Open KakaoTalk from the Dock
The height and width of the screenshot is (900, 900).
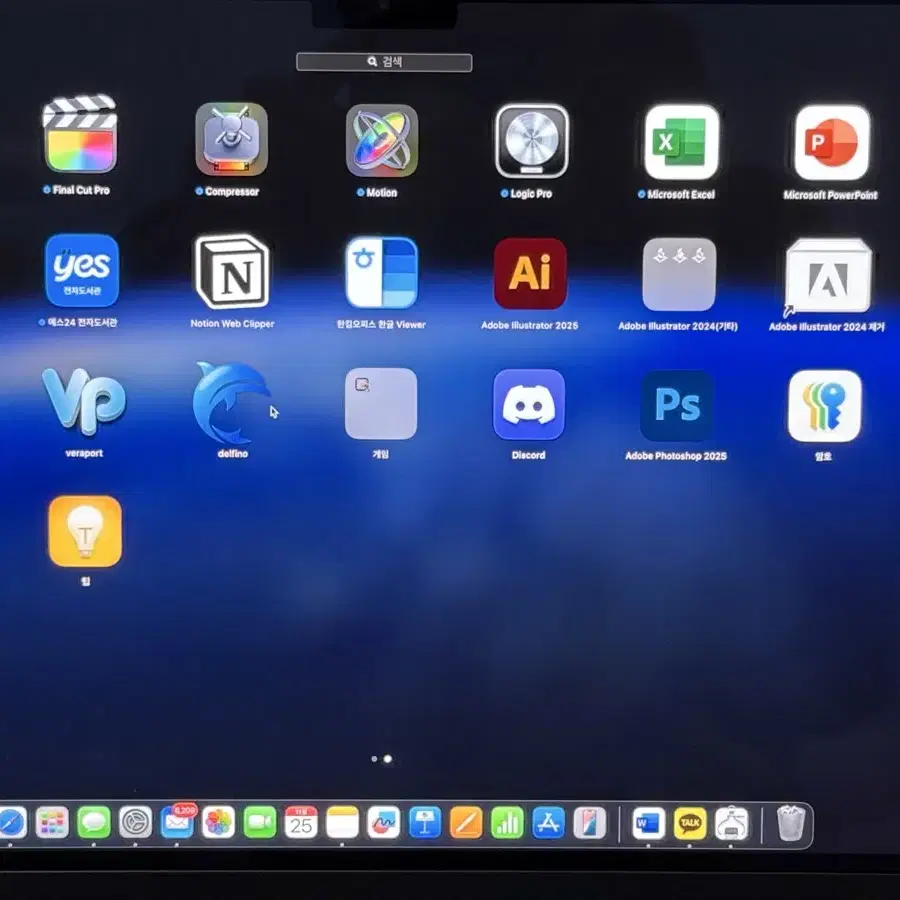point(690,823)
